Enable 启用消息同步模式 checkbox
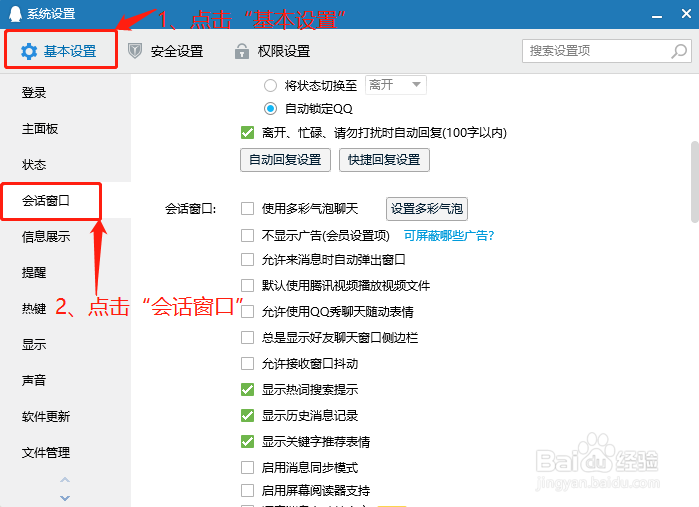 (x=247, y=467)
